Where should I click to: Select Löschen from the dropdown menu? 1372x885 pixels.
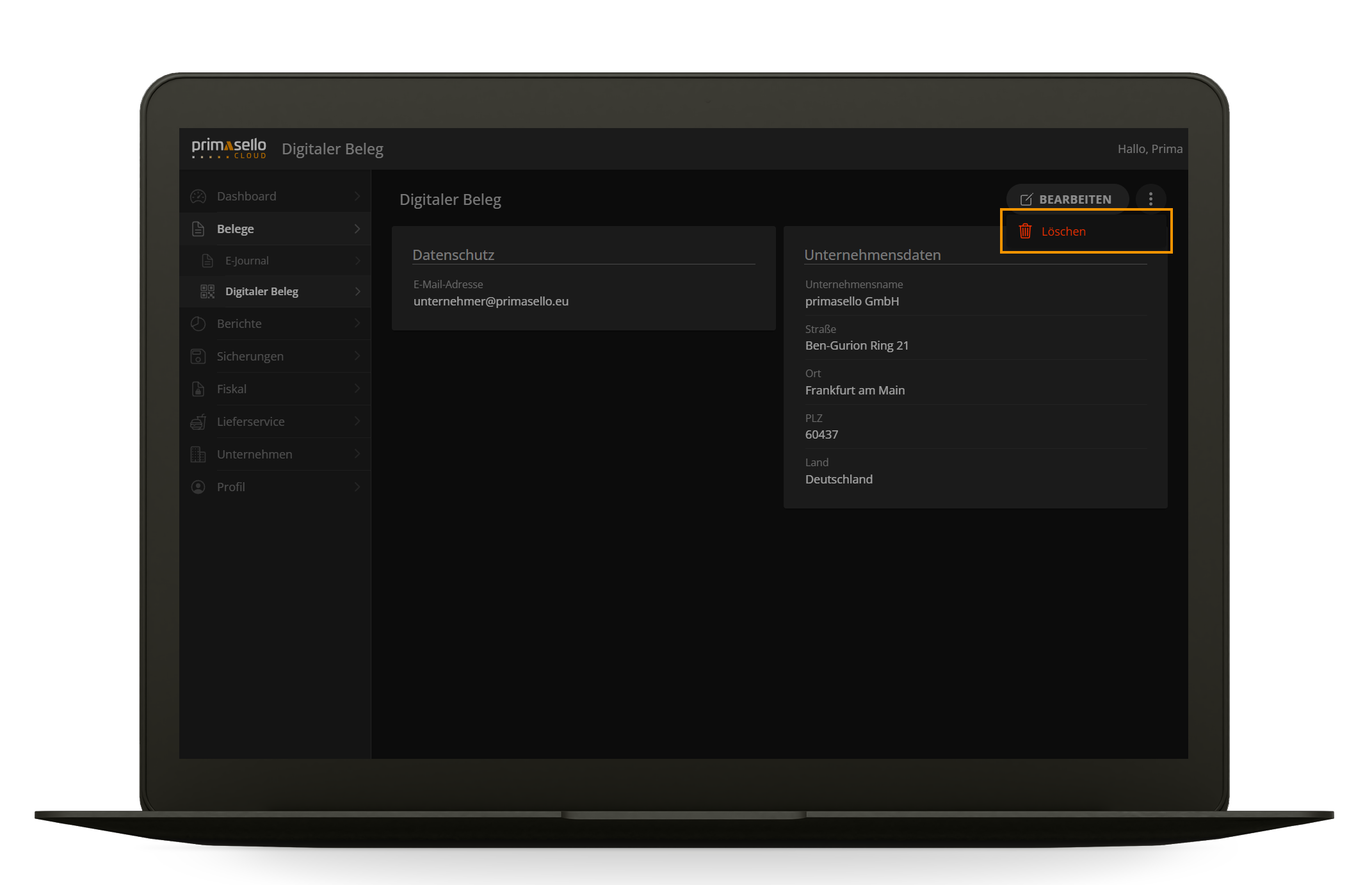point(1063,231)
